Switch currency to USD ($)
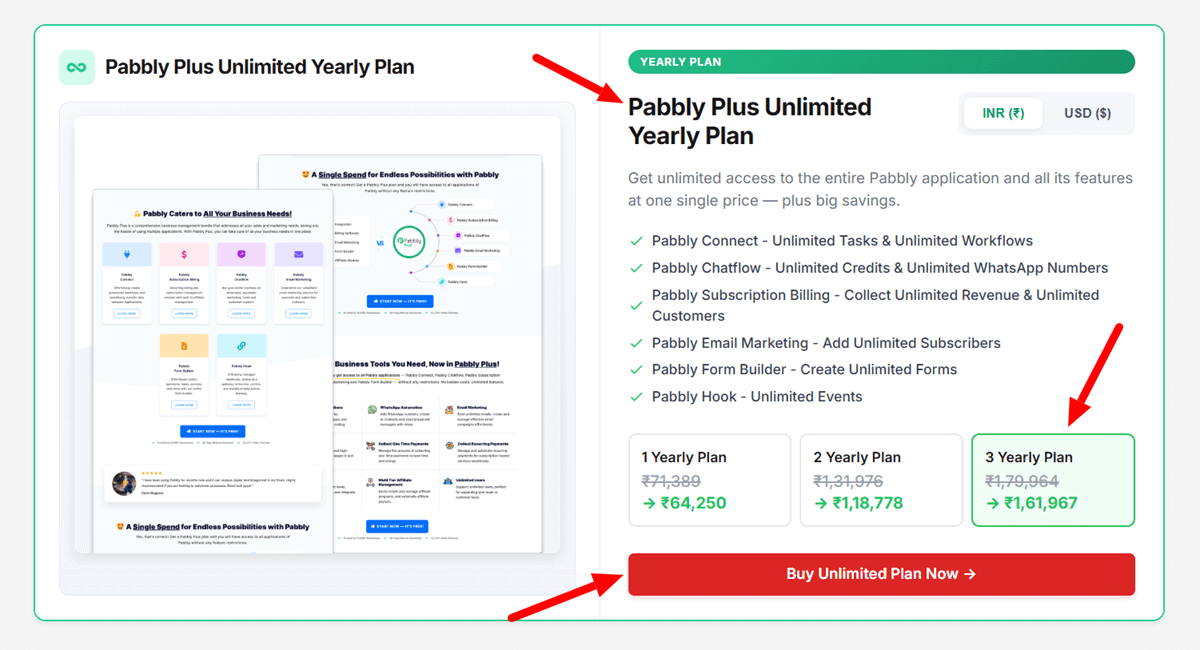Viewport: 1200px width, 650px height. pos(1087,113)
